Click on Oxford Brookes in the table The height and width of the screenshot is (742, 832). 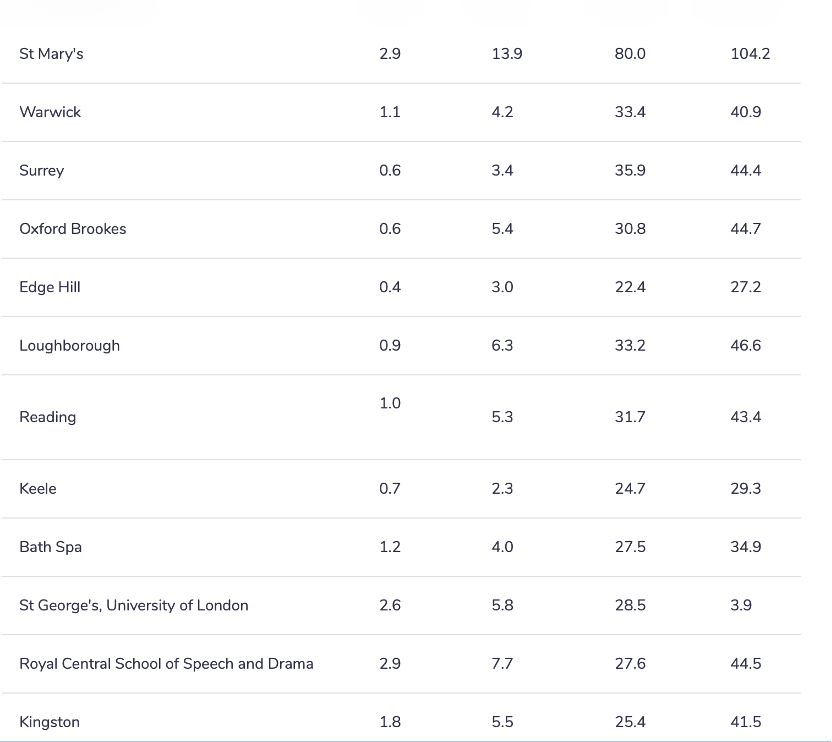73,229
